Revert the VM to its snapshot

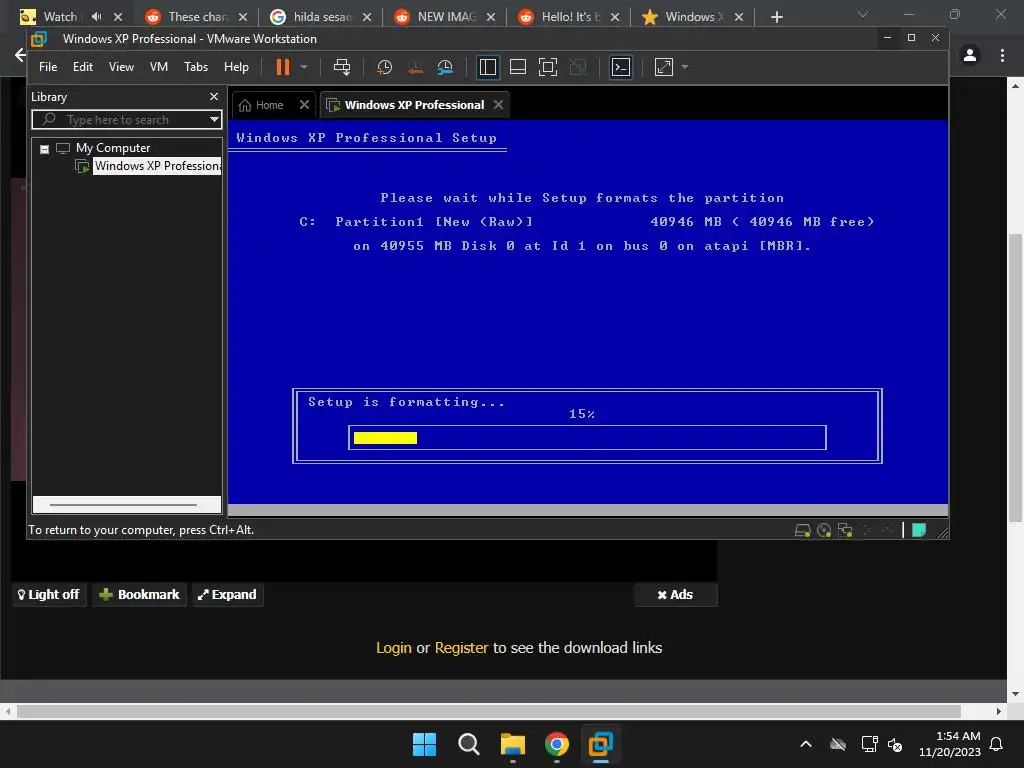coord(415,67)
